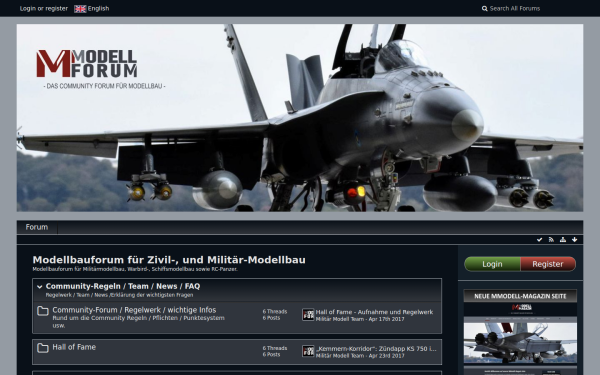Open Hall of Fame - Aufnahme und Regelwerk thread
Screen dimensions: 600x375
(x=374, y=312)
